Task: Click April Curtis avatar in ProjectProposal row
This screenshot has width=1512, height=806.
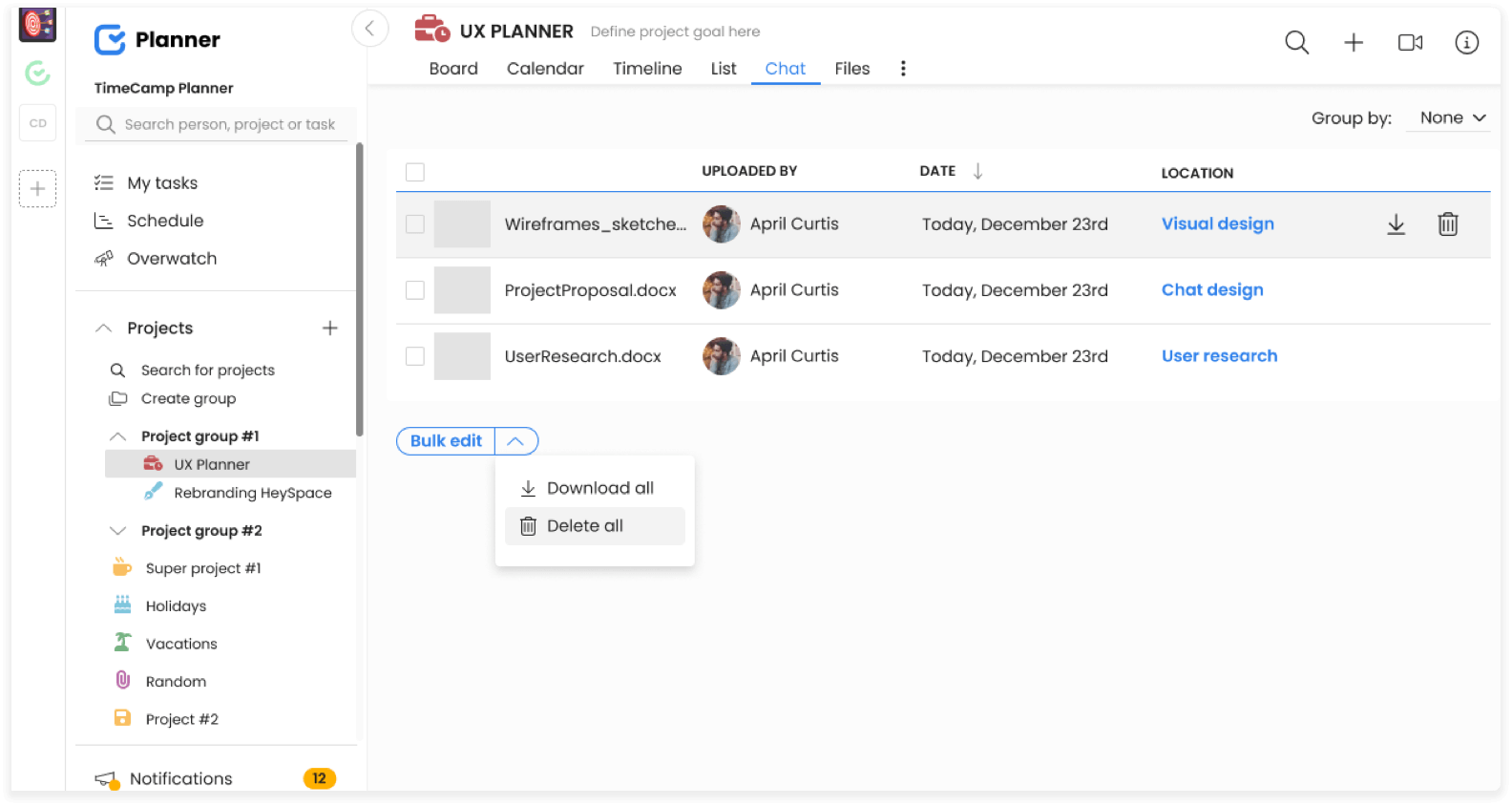Action: [722, 290]
